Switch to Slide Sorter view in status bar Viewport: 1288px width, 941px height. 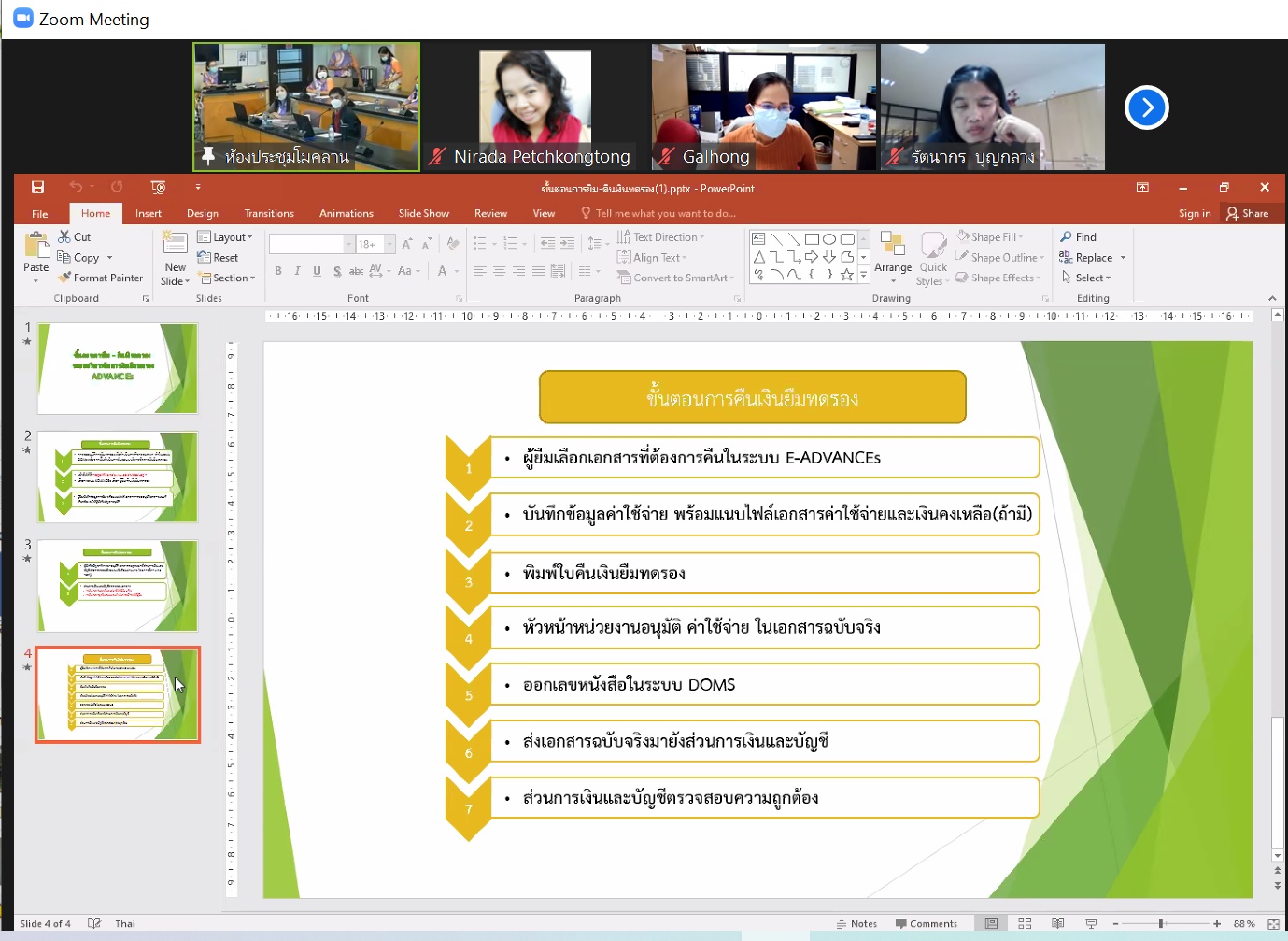[x=1025, y=923]
